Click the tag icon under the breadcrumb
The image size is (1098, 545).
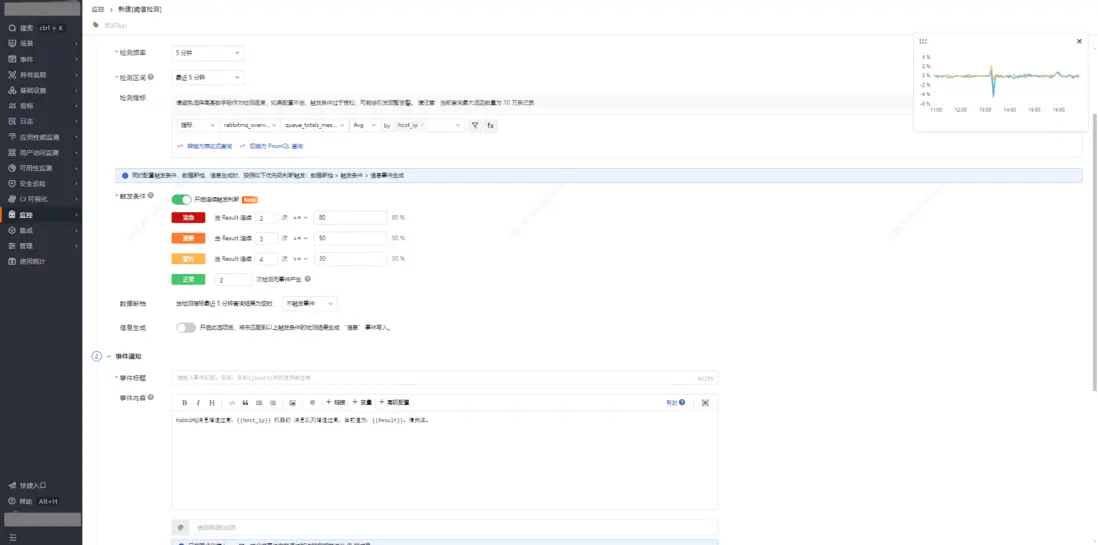[x=96, y=25]
